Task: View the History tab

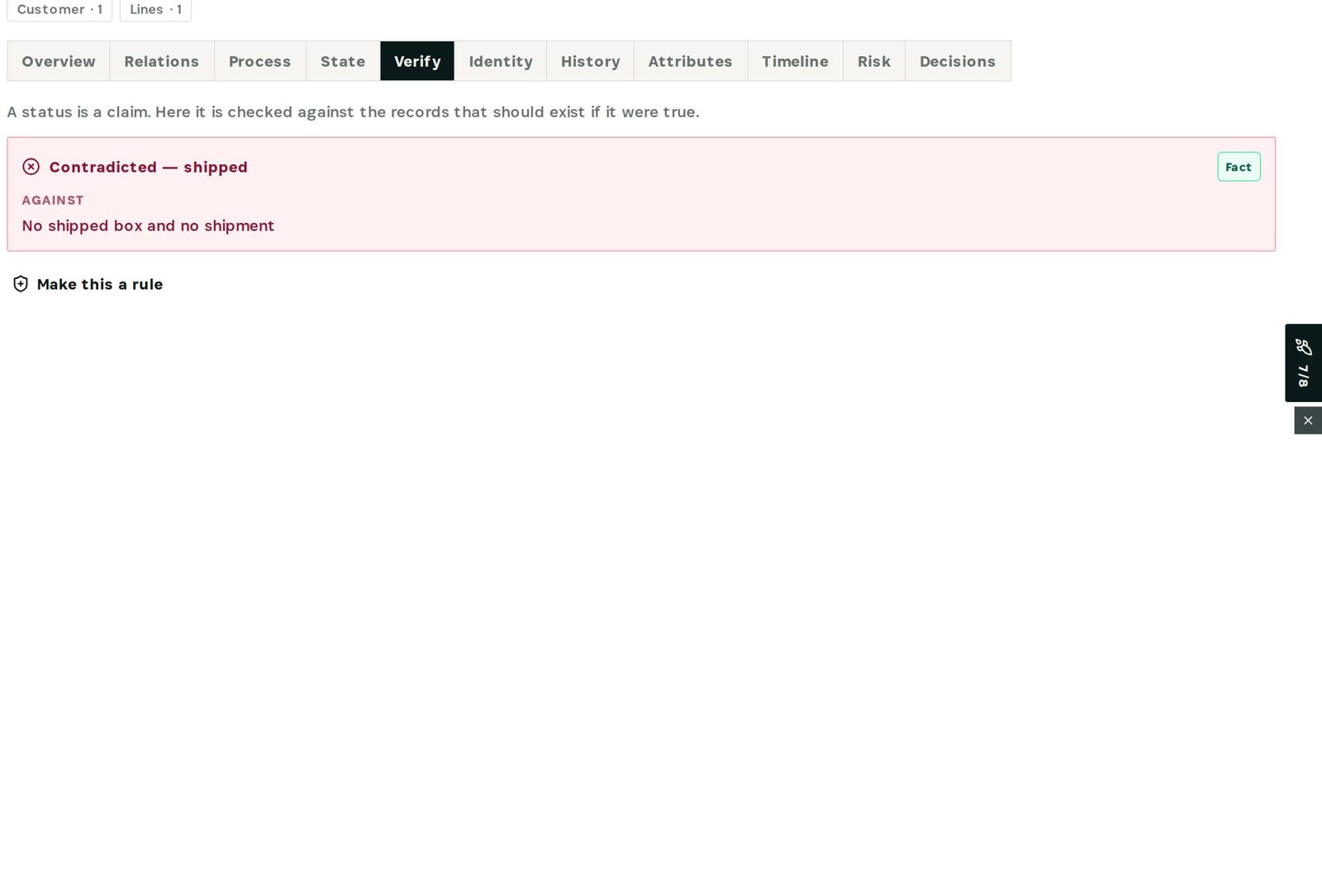Action: point(591,61)
